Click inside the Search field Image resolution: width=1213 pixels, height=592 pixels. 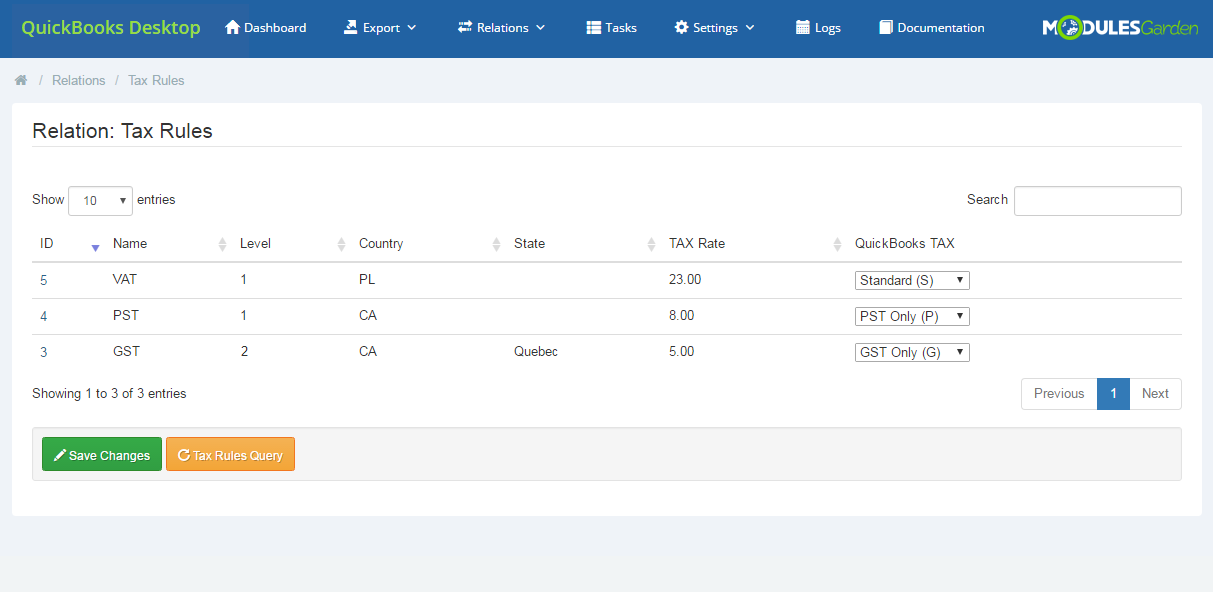pyautogui.click(x=1097, y=200)
